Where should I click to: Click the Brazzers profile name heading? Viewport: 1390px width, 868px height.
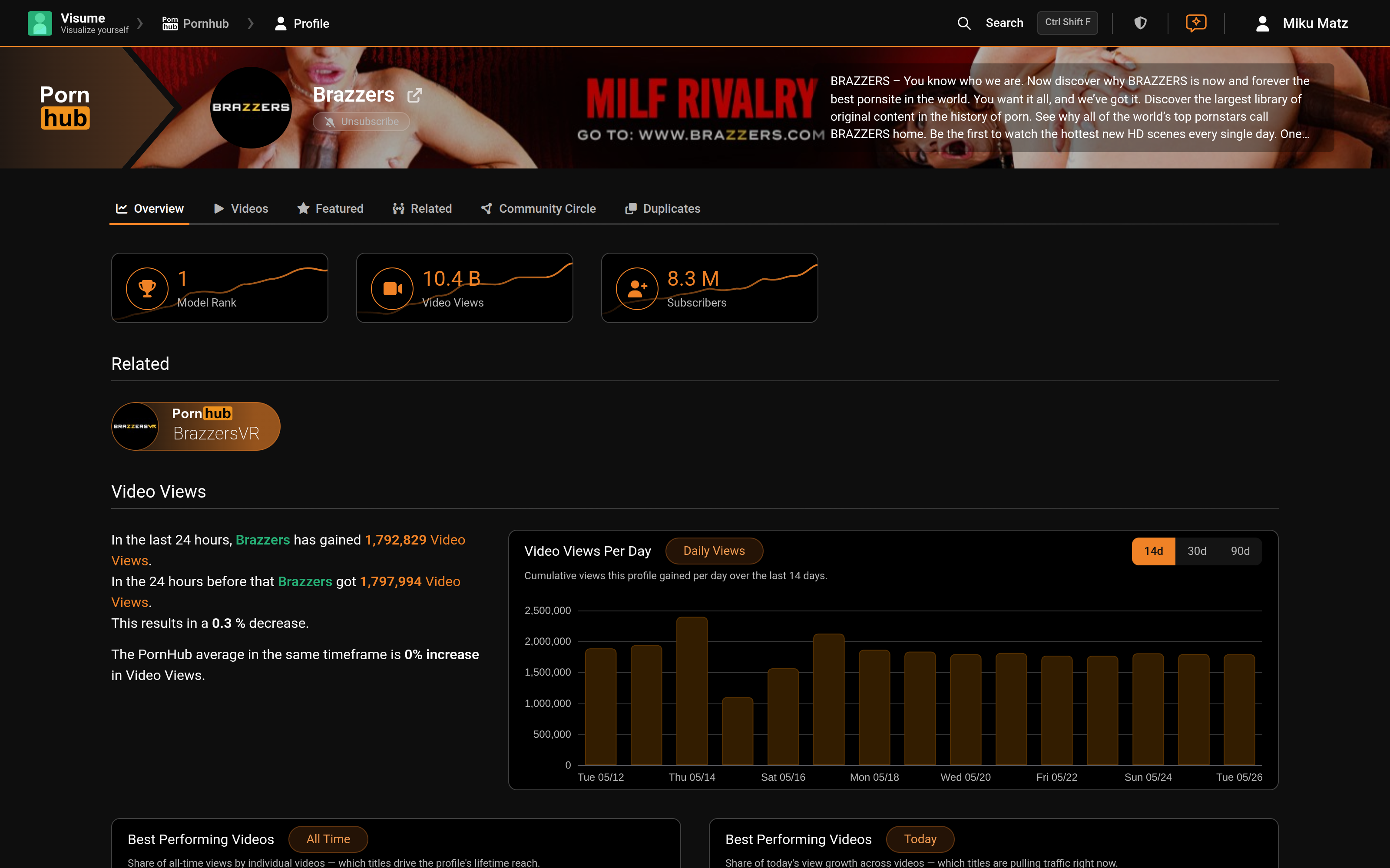click(x=354, y=95)
